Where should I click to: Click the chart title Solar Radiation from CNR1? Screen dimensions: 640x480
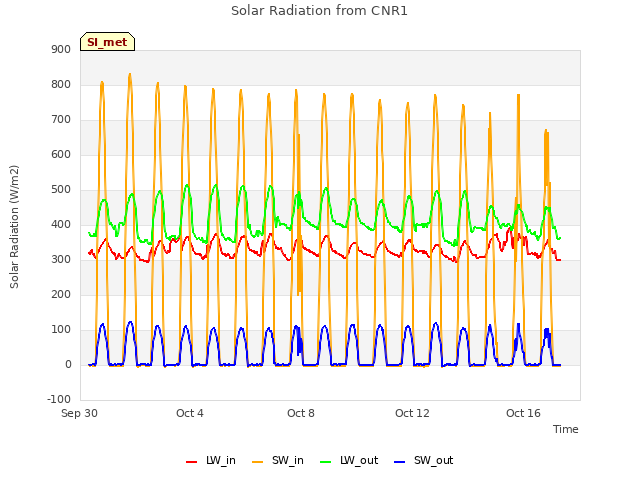click(319, 11)
